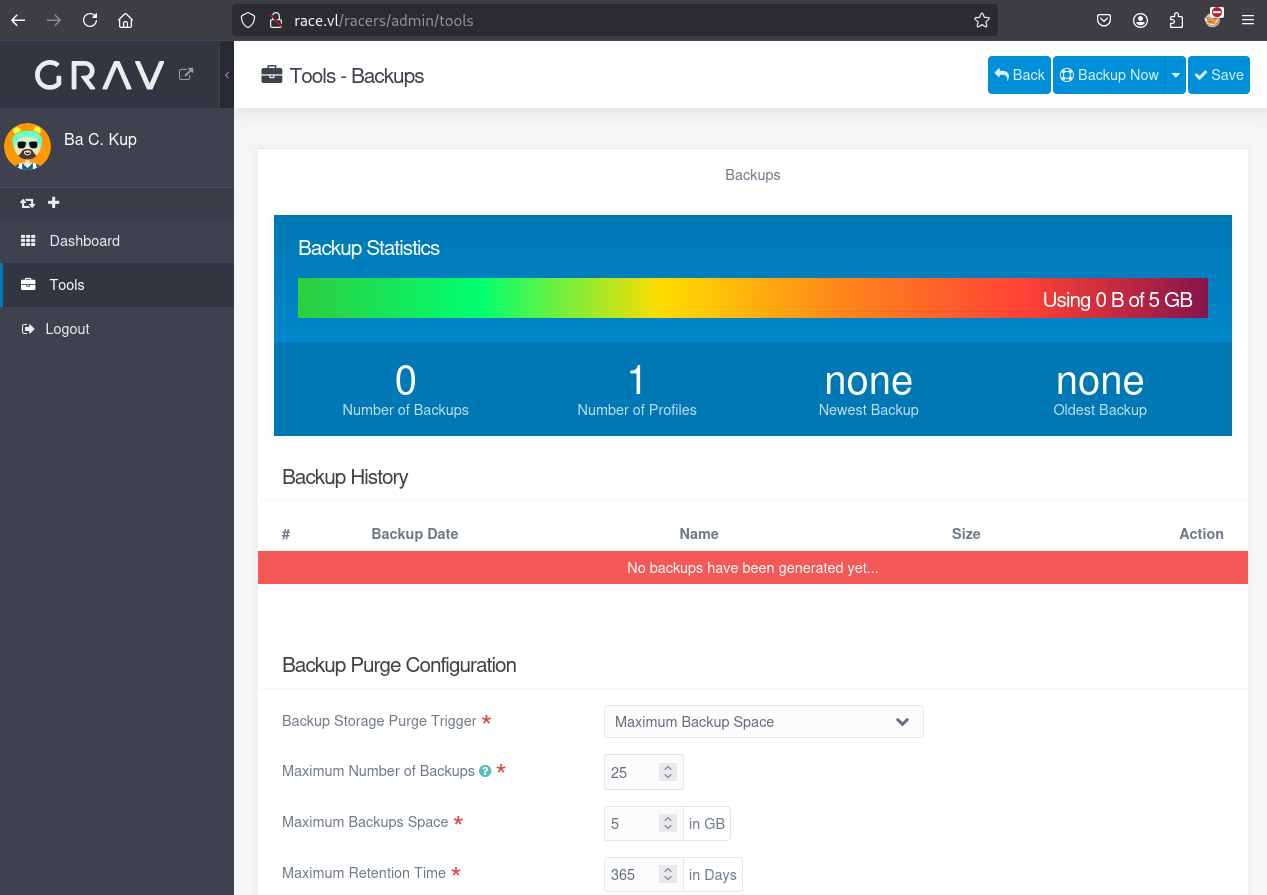The width and height of the screenshot is (1267, 895).
Task: Click the Backup Now button
Action: coord(1109,75)
